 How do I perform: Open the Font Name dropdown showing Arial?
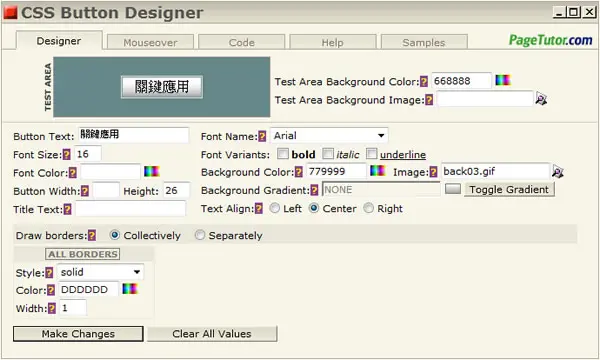click(329, 135)
